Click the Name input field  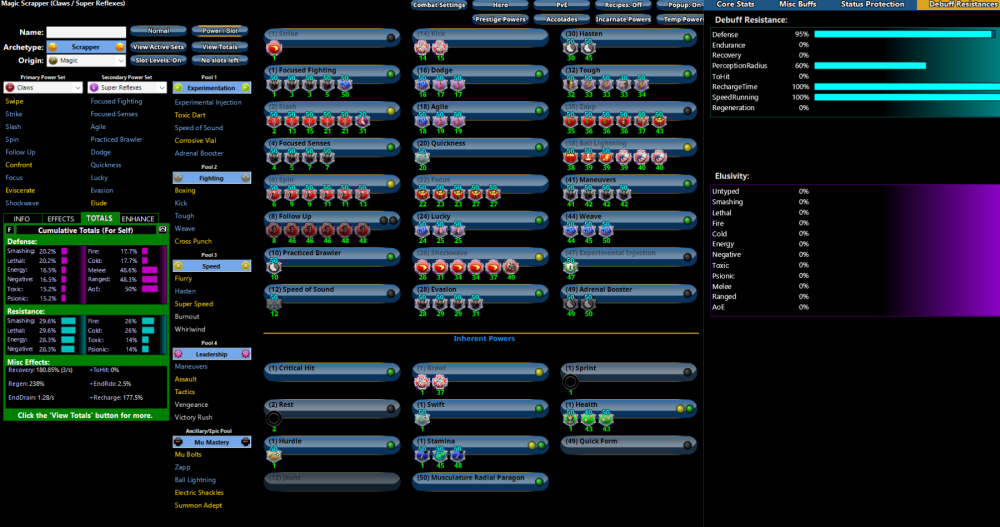86,33
